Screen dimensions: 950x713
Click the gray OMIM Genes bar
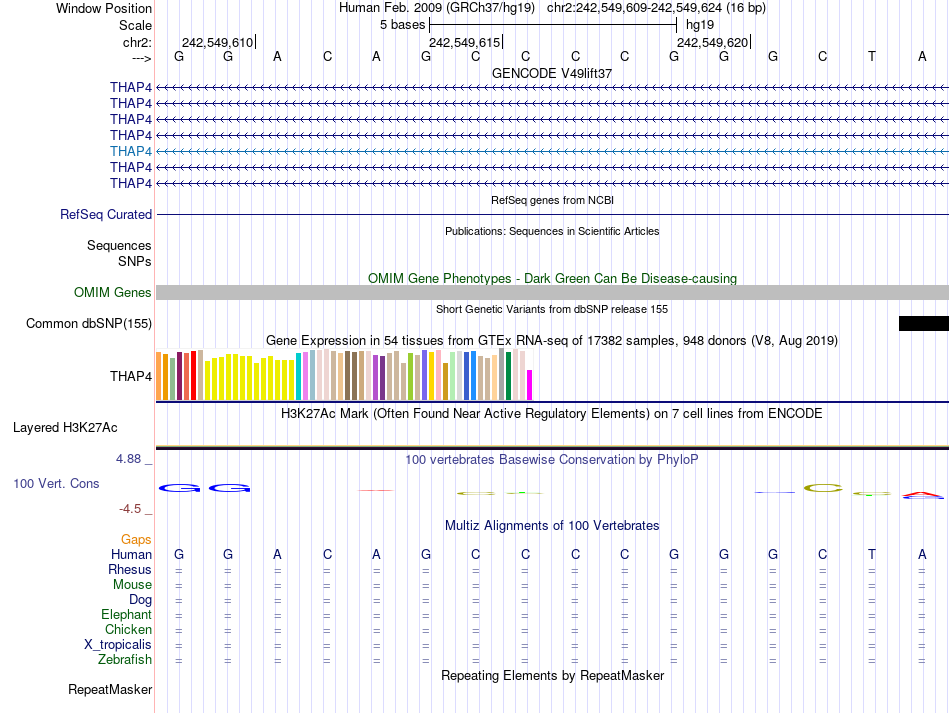point(552,293)
